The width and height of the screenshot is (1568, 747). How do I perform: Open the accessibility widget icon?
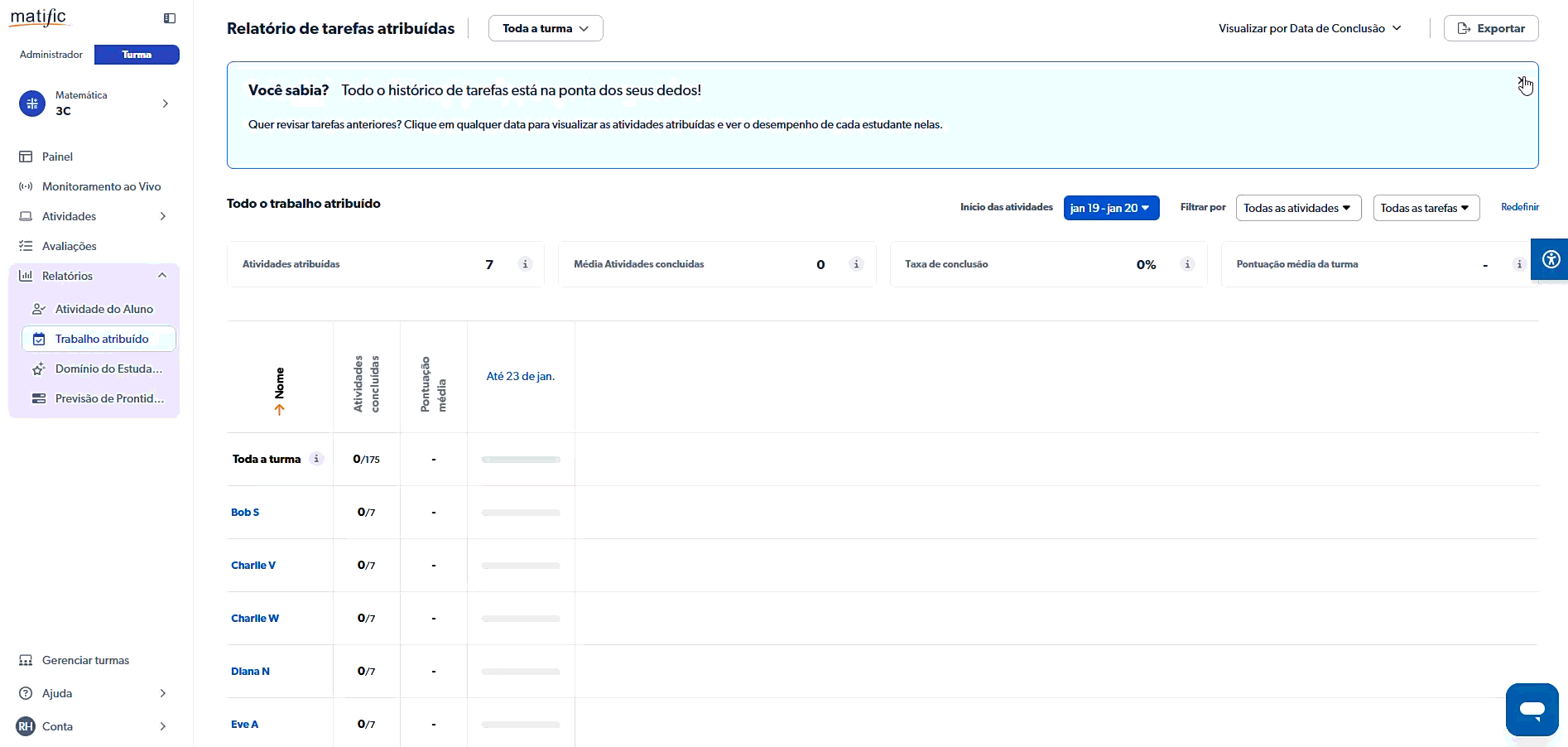(1551, 260)
